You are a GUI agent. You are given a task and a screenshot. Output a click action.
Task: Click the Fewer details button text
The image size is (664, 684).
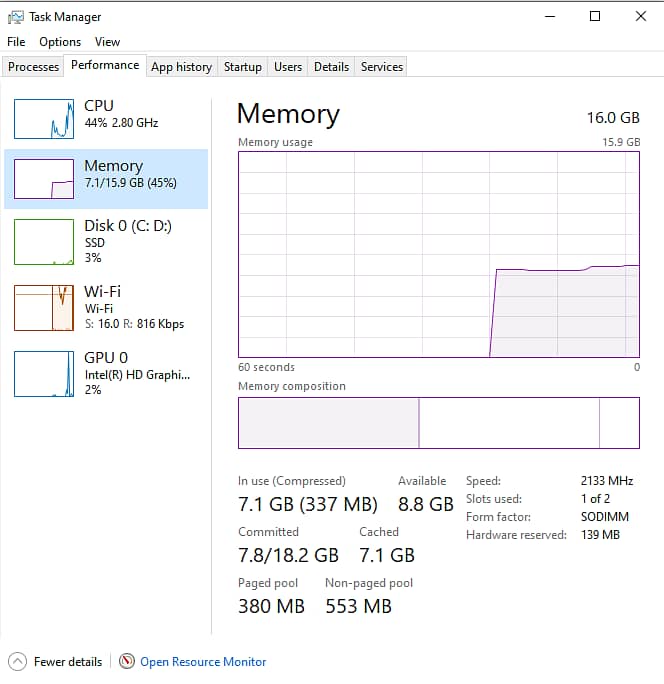tap(68, 662)
